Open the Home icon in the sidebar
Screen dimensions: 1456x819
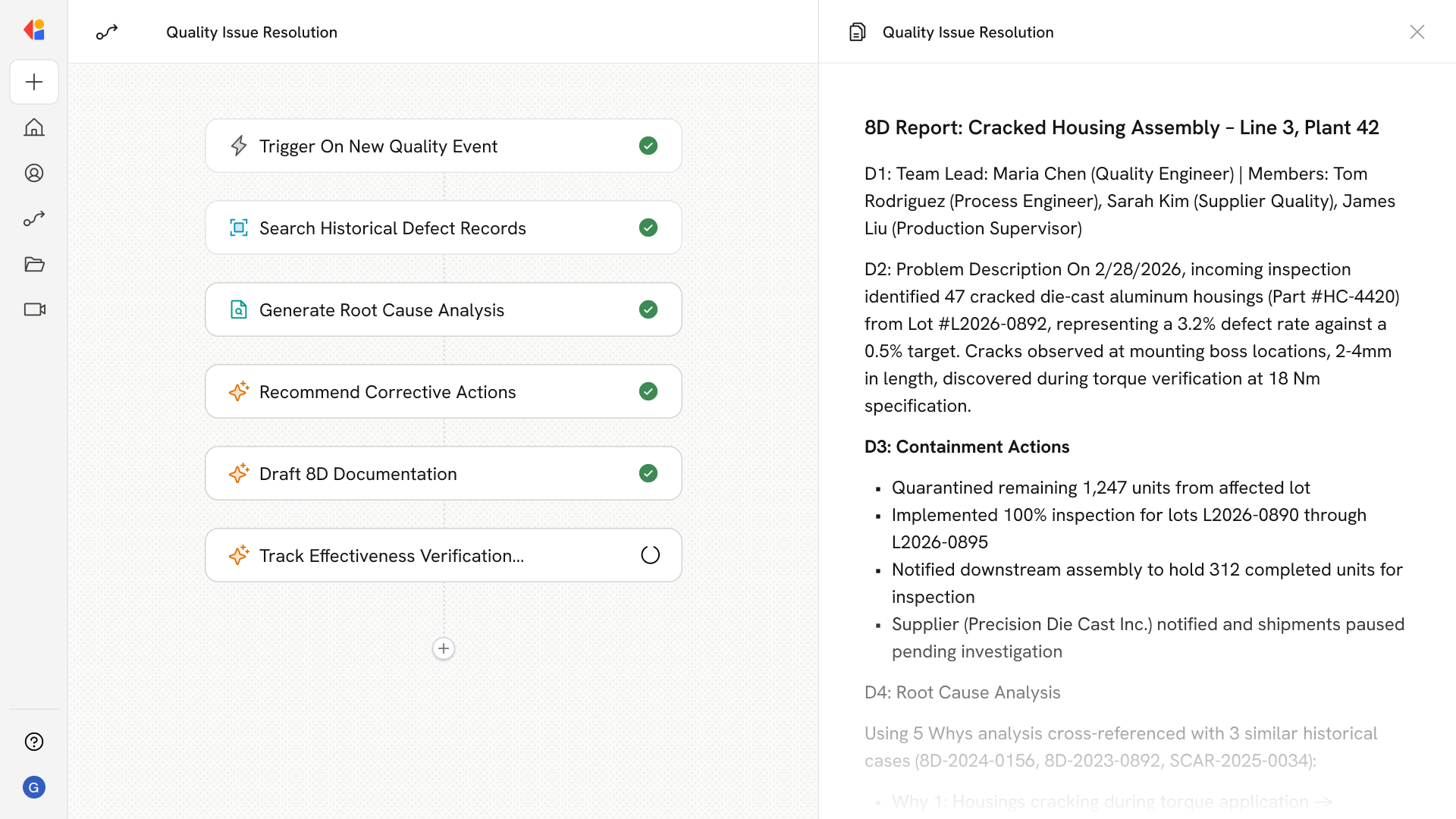[x=34, y=127]
